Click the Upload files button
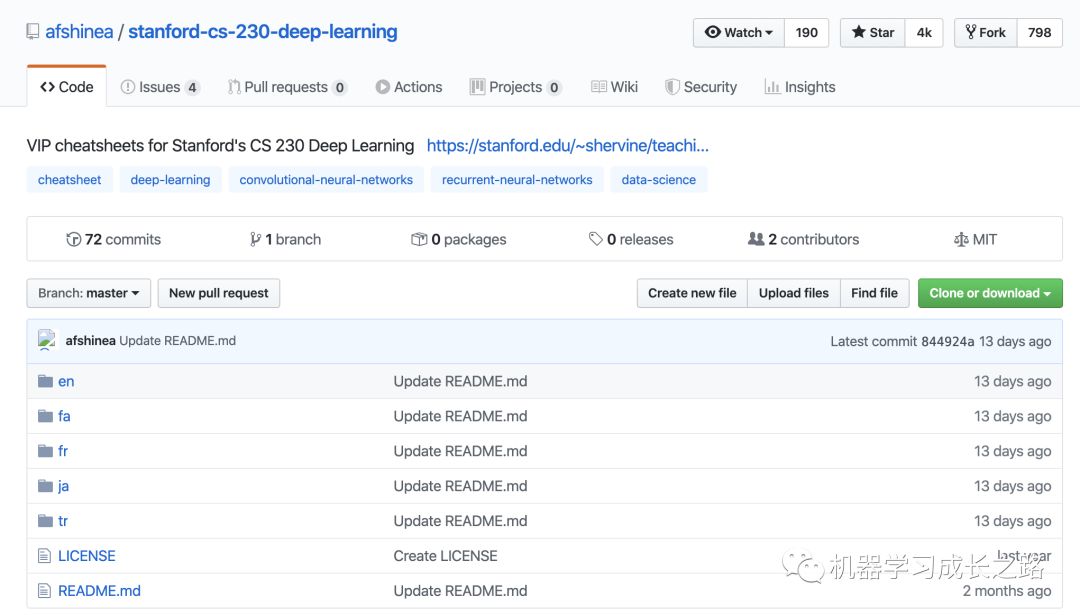 tap(793, 293)
